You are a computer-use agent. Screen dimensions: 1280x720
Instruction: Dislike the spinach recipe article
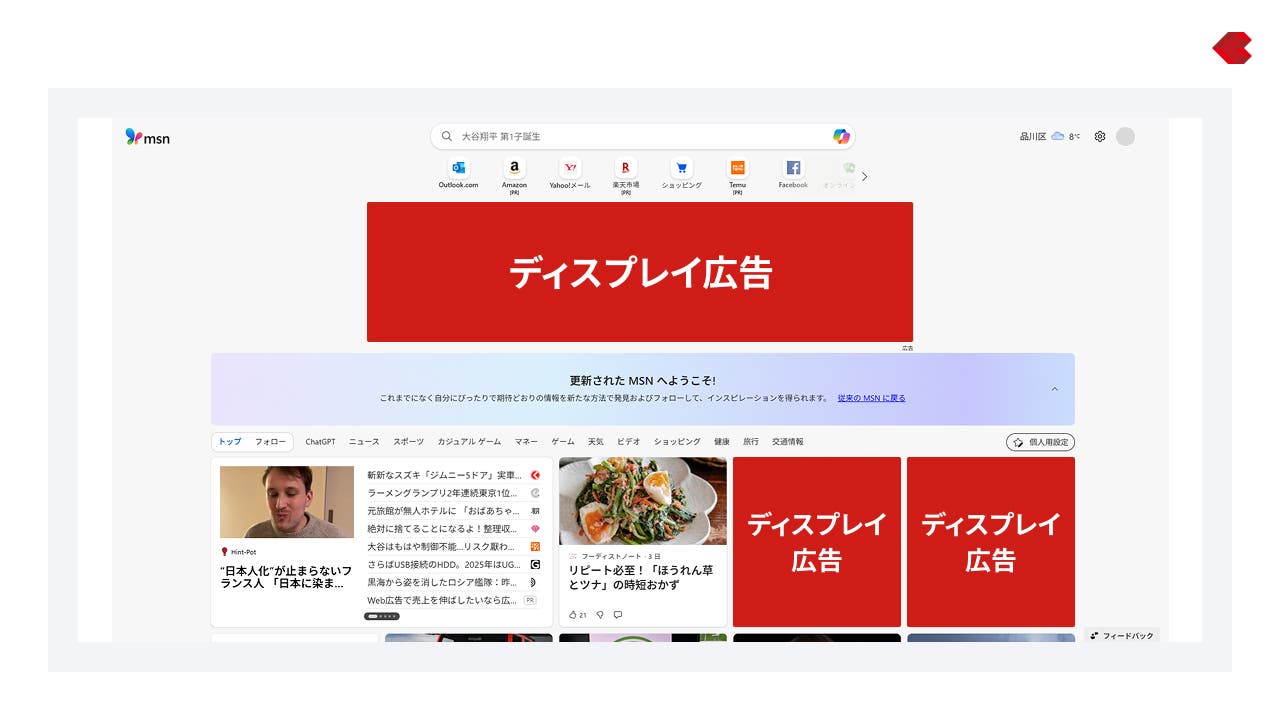tap(600, 615)
